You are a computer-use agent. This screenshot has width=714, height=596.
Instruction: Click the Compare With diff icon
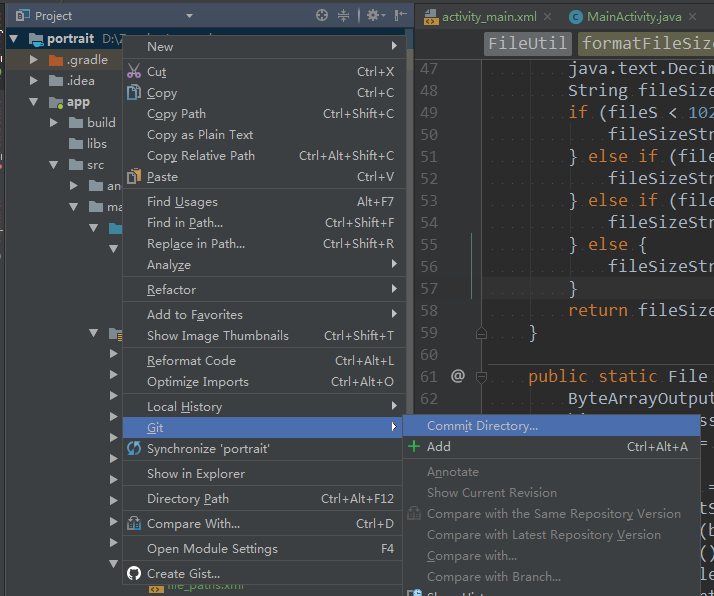[134, 523]
